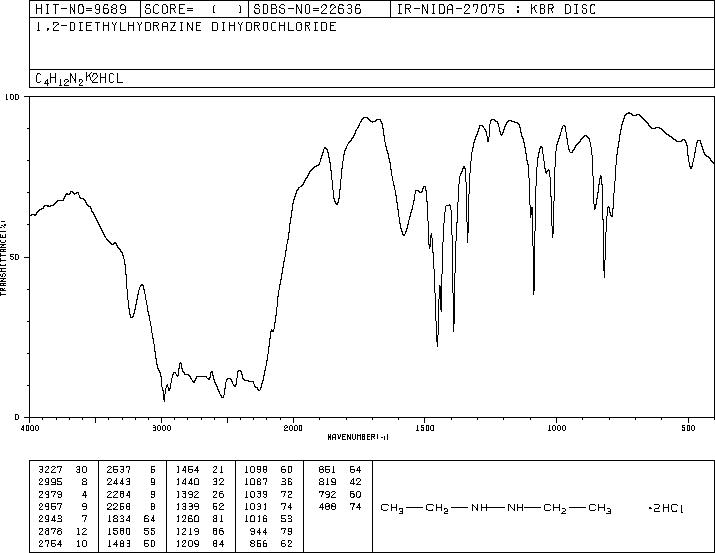Click the NH—NH bond in structure diagram
Image resolution: width=715 pixels, height=553 pixels.
tap(497, 507)
